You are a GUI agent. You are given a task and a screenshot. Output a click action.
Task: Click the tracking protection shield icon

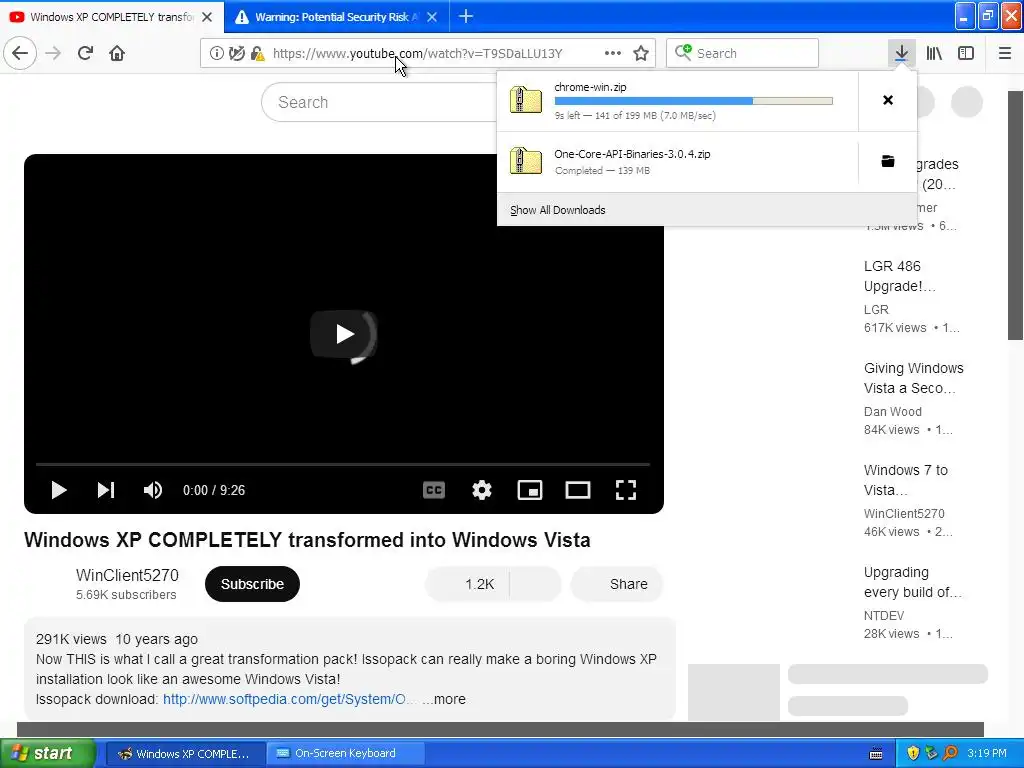tap(236, 54)
